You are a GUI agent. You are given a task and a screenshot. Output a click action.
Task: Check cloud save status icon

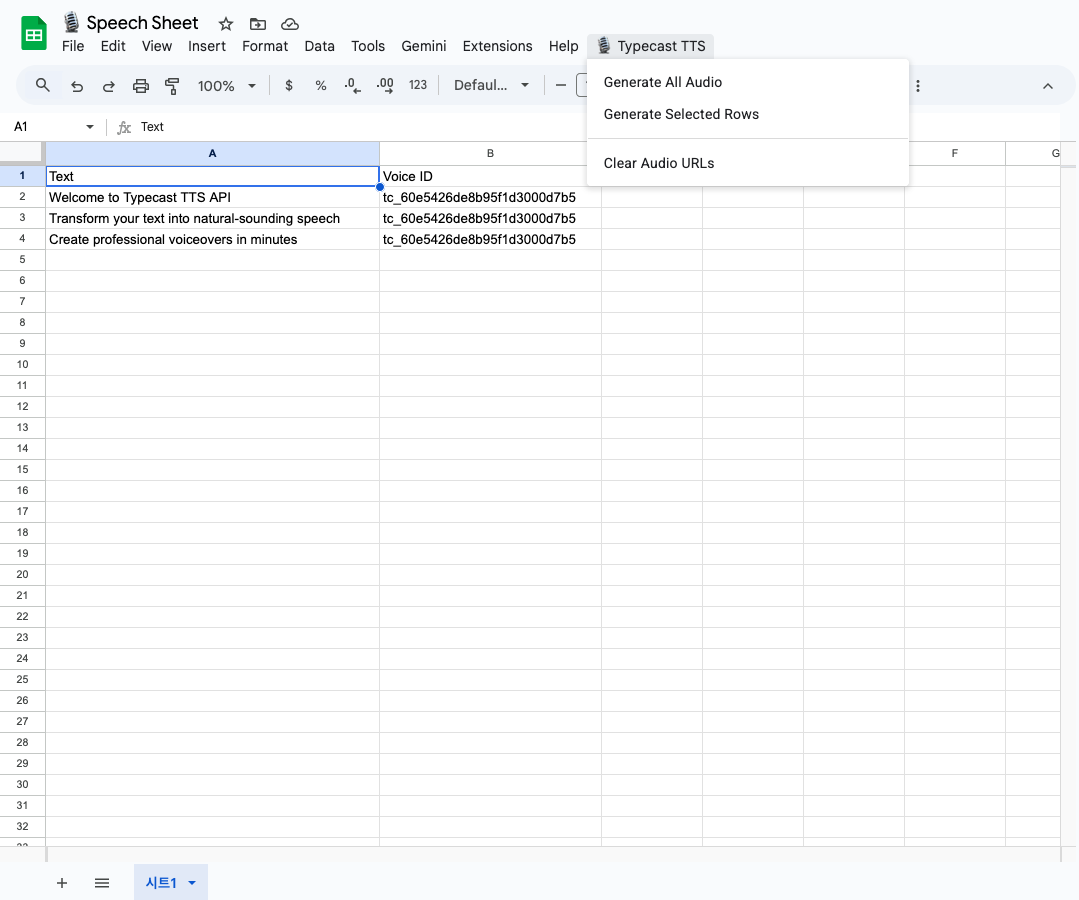(x=290, y=24)
